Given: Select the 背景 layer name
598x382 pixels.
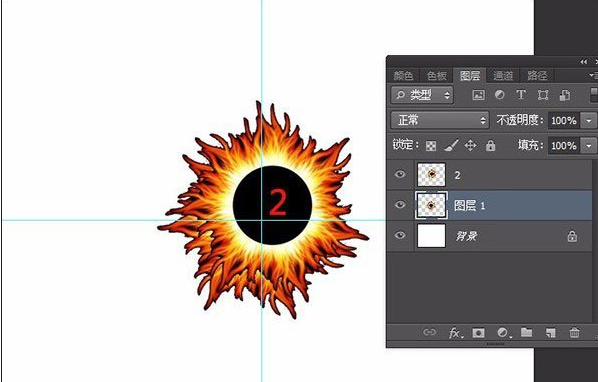Looking at the screenshot, I should pos(466,236).
